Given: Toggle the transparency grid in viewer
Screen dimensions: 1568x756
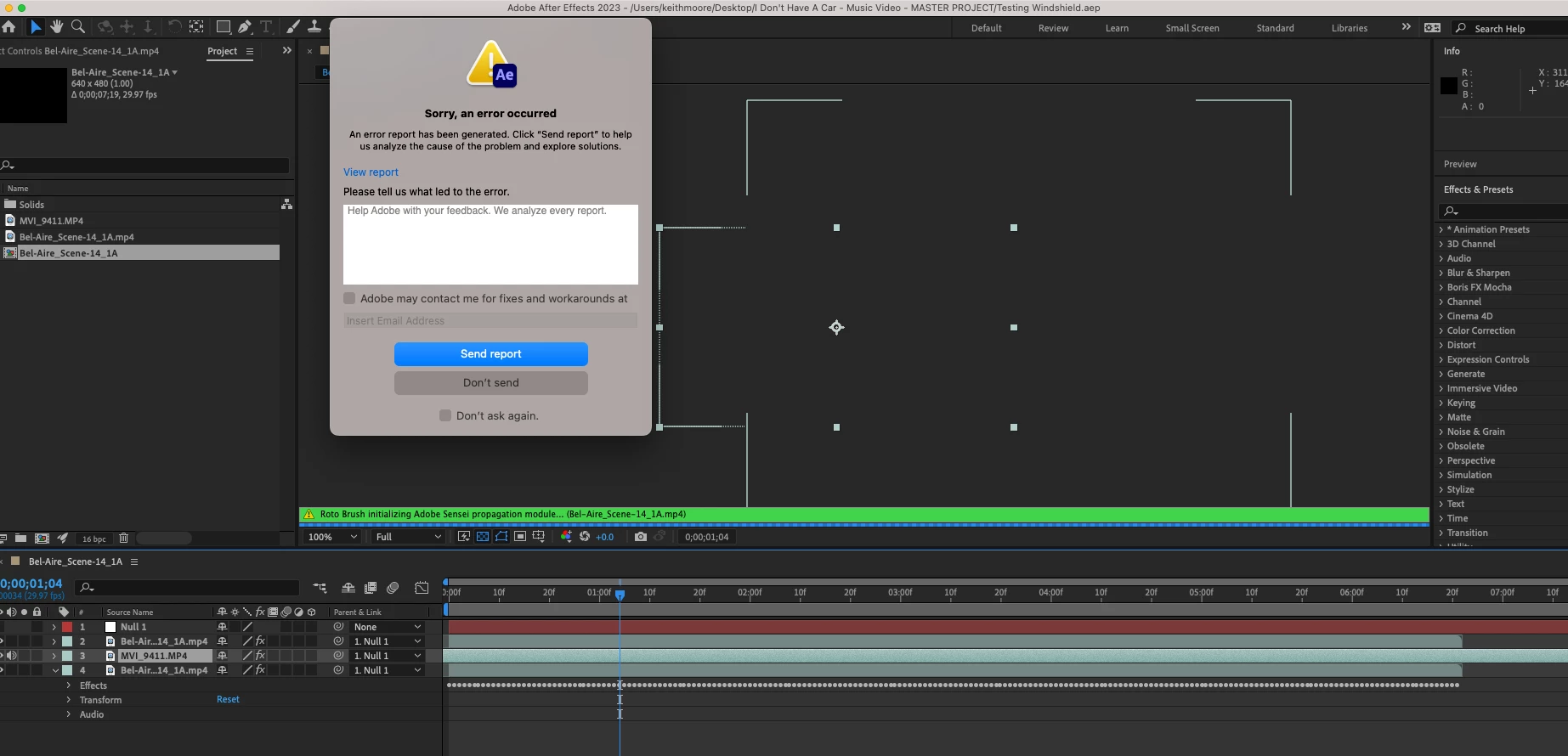Looking at the screenshot, I should click(483, 537).
